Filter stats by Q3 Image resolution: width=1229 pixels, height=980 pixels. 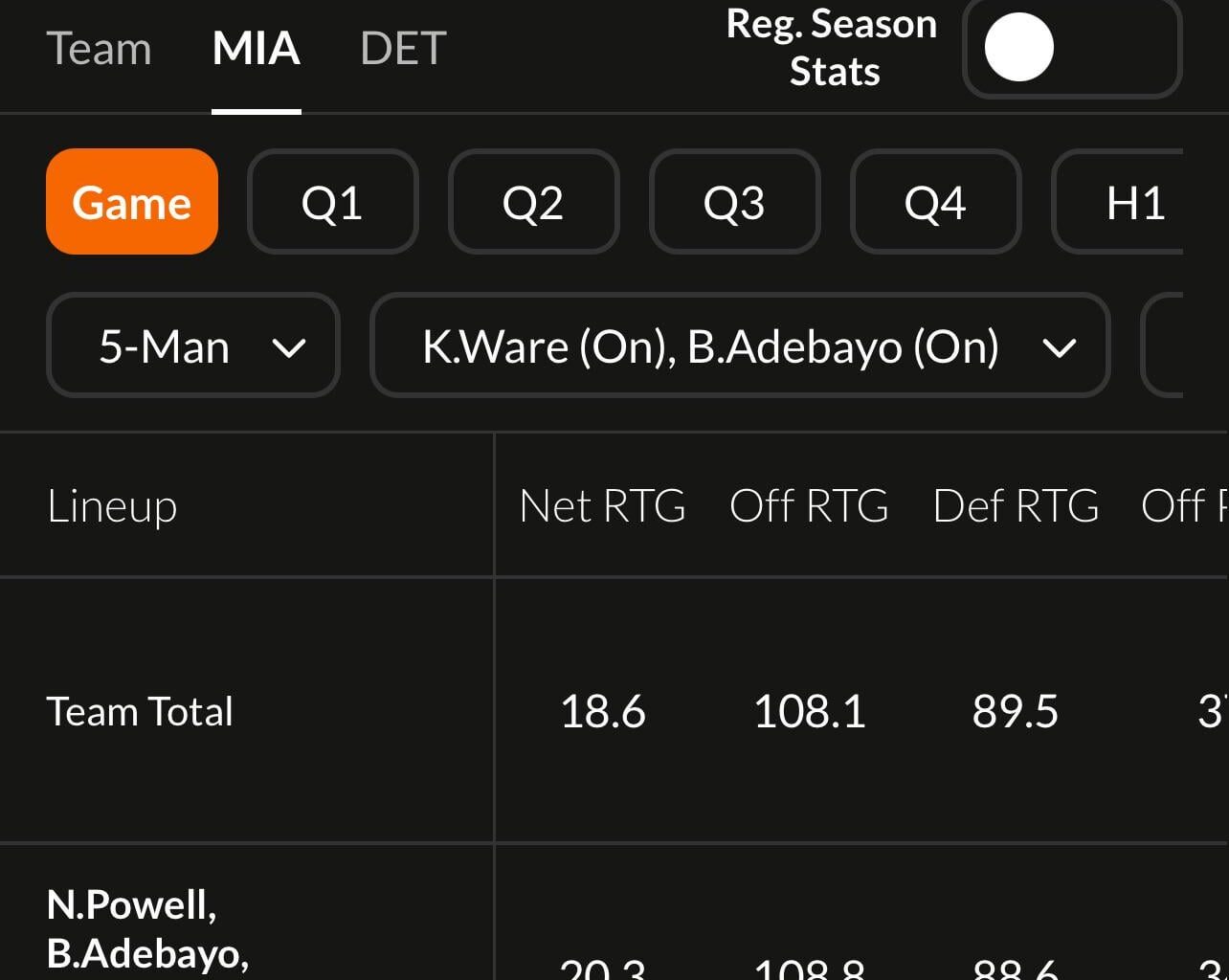pos(735,202)
